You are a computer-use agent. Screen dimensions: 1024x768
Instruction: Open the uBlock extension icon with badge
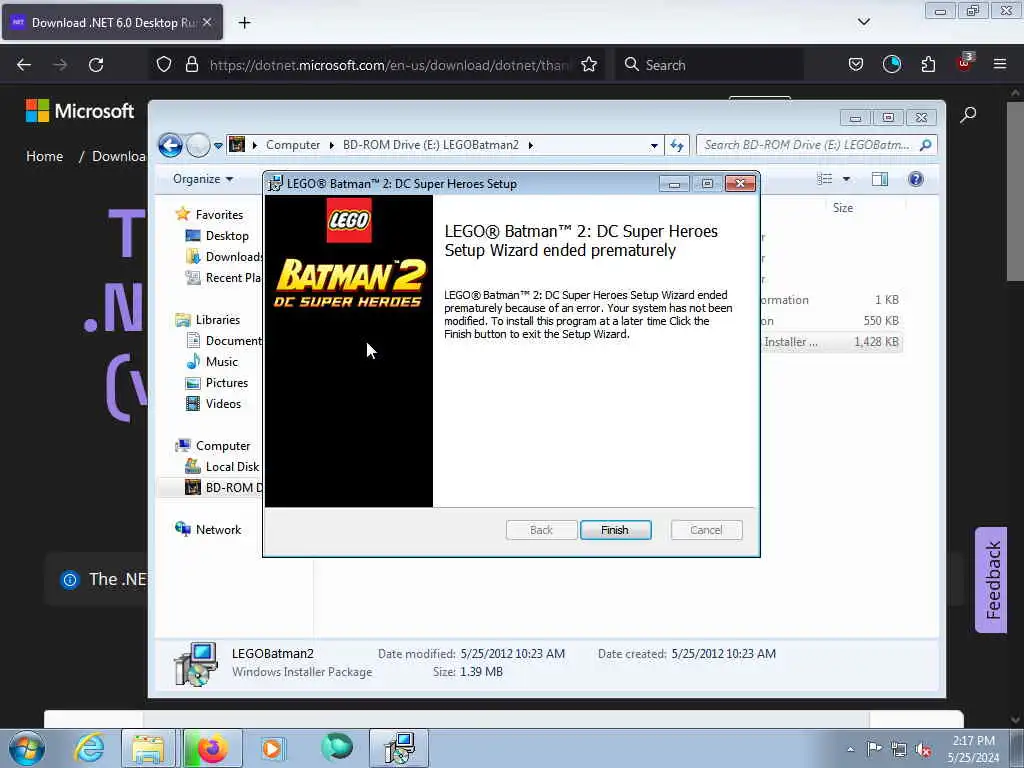pos(965,63)
